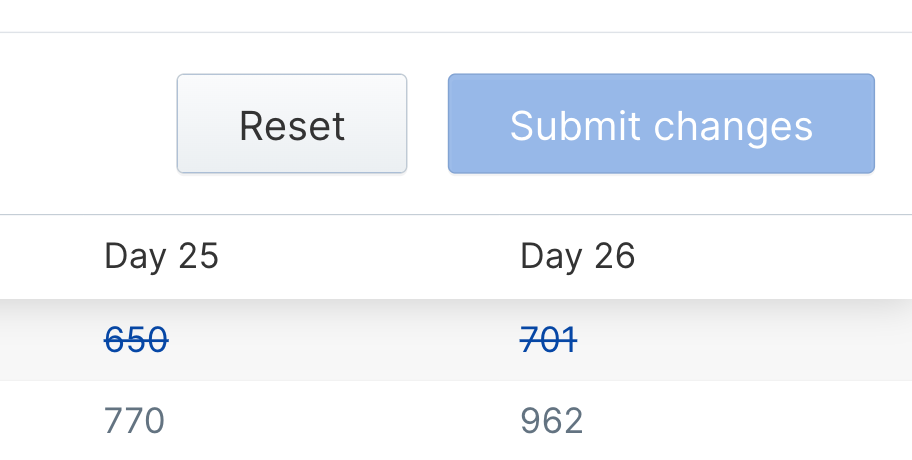Submit changes with the blue button
This screenshot has width=912, height=460.
tap(661, 123)
